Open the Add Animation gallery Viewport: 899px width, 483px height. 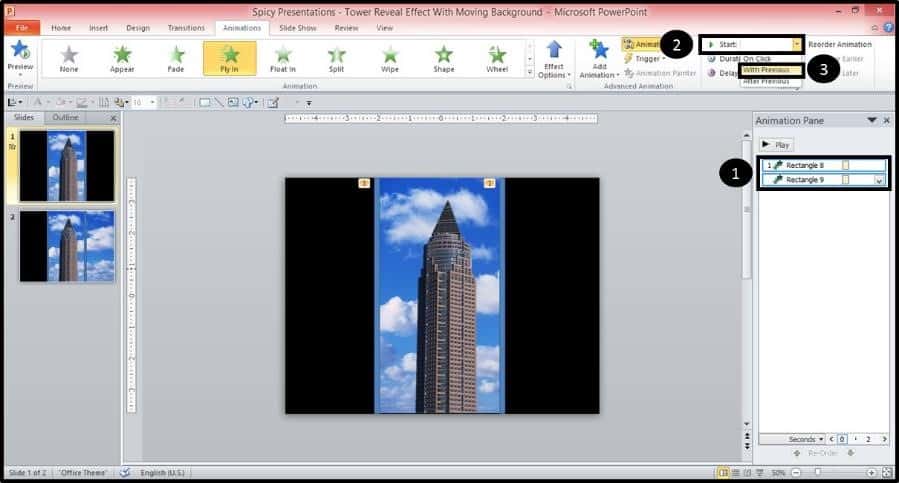coord(599,59)
